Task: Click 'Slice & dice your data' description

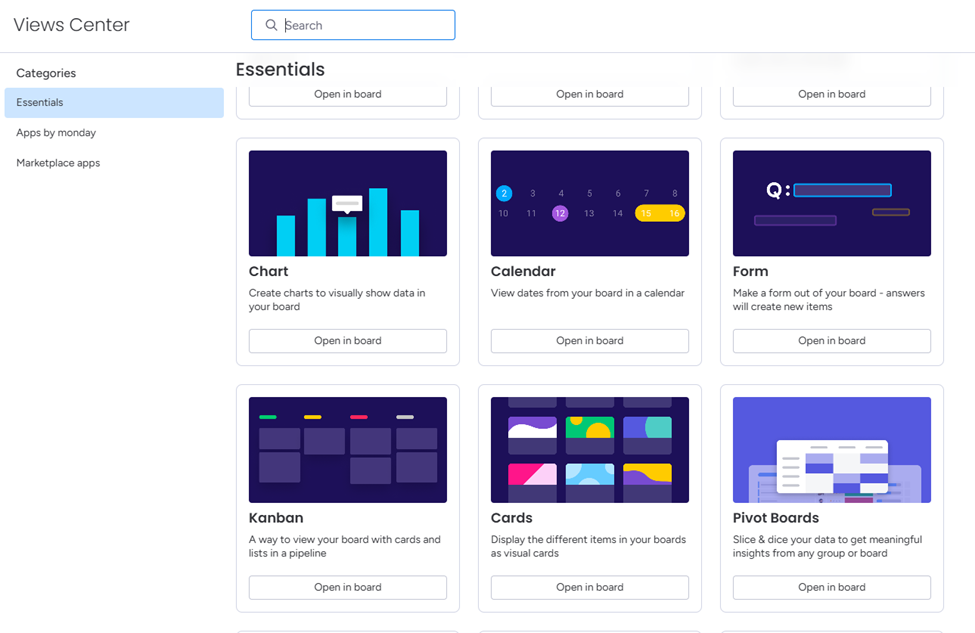Action: (827, 546)
